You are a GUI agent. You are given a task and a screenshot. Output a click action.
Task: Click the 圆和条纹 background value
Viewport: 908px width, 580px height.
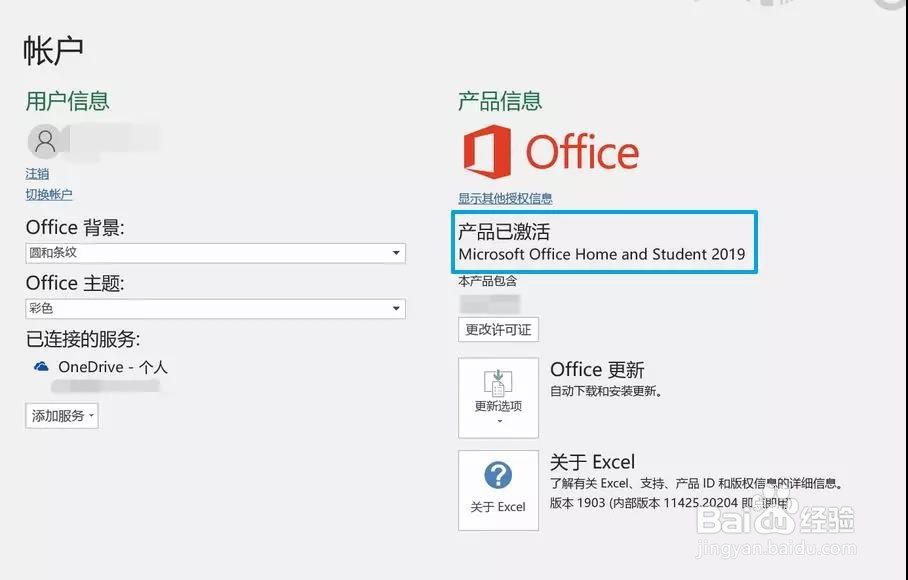click(x=53, y=253)
